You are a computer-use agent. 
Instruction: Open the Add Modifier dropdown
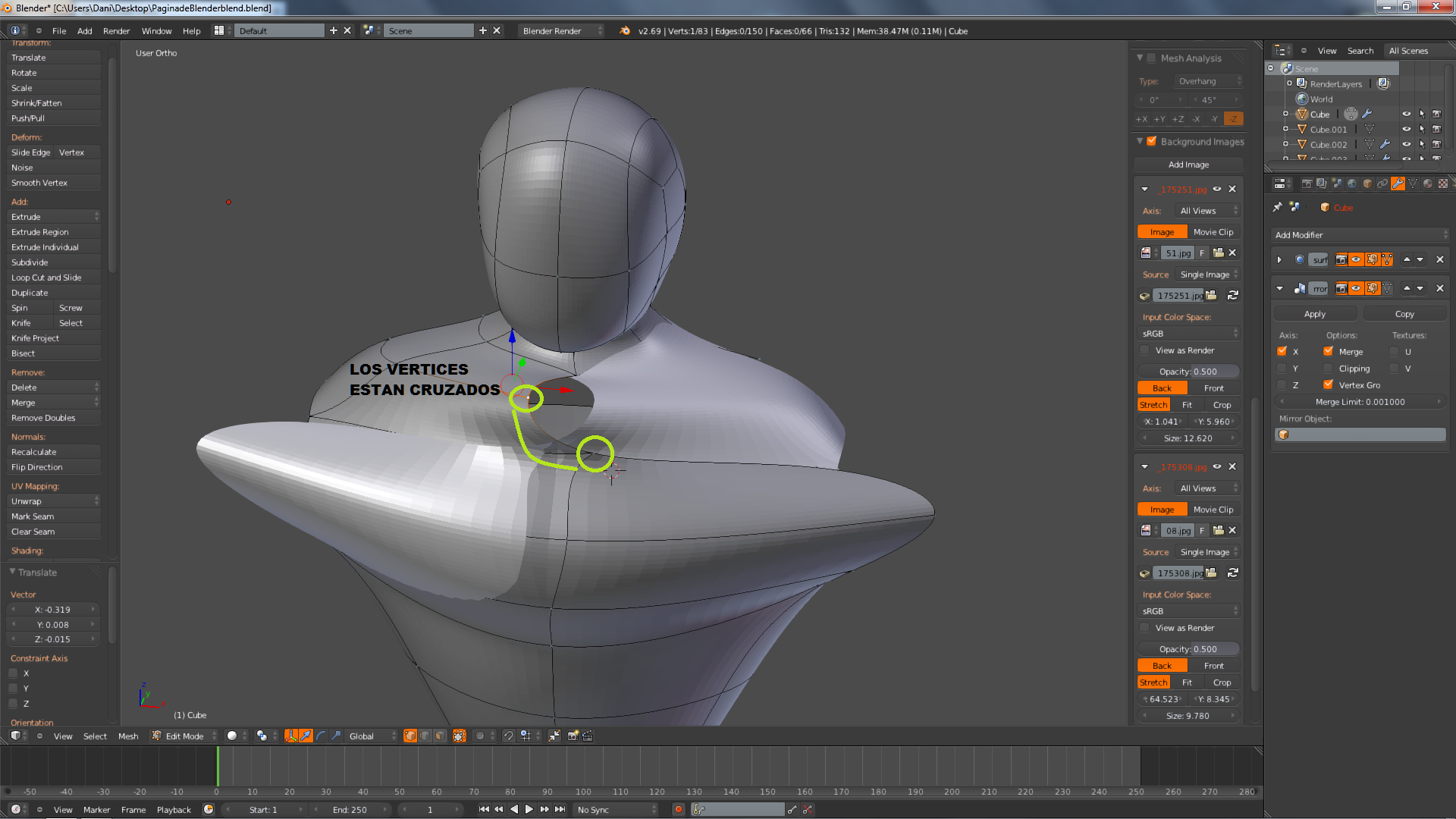pyautogui.click(x=1360, y=235)
